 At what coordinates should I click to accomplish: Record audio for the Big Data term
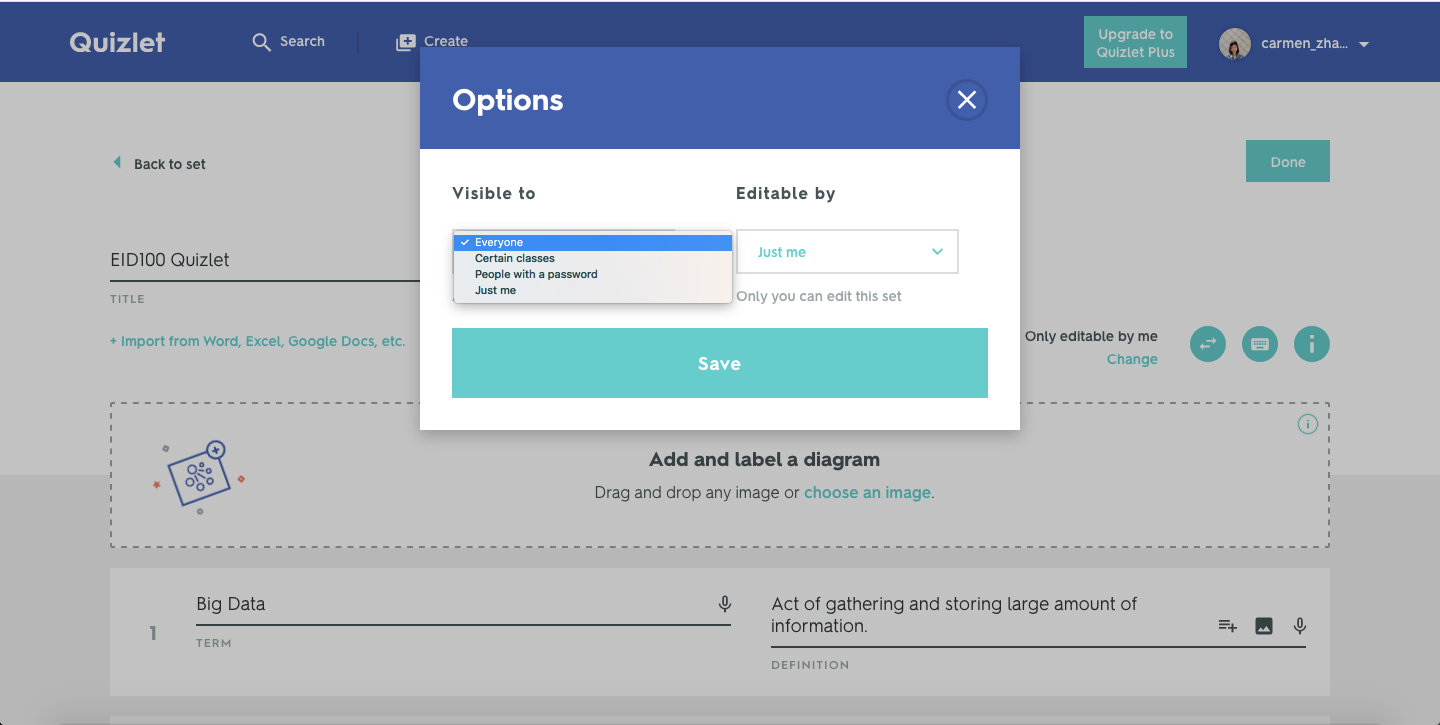point(724,603)
